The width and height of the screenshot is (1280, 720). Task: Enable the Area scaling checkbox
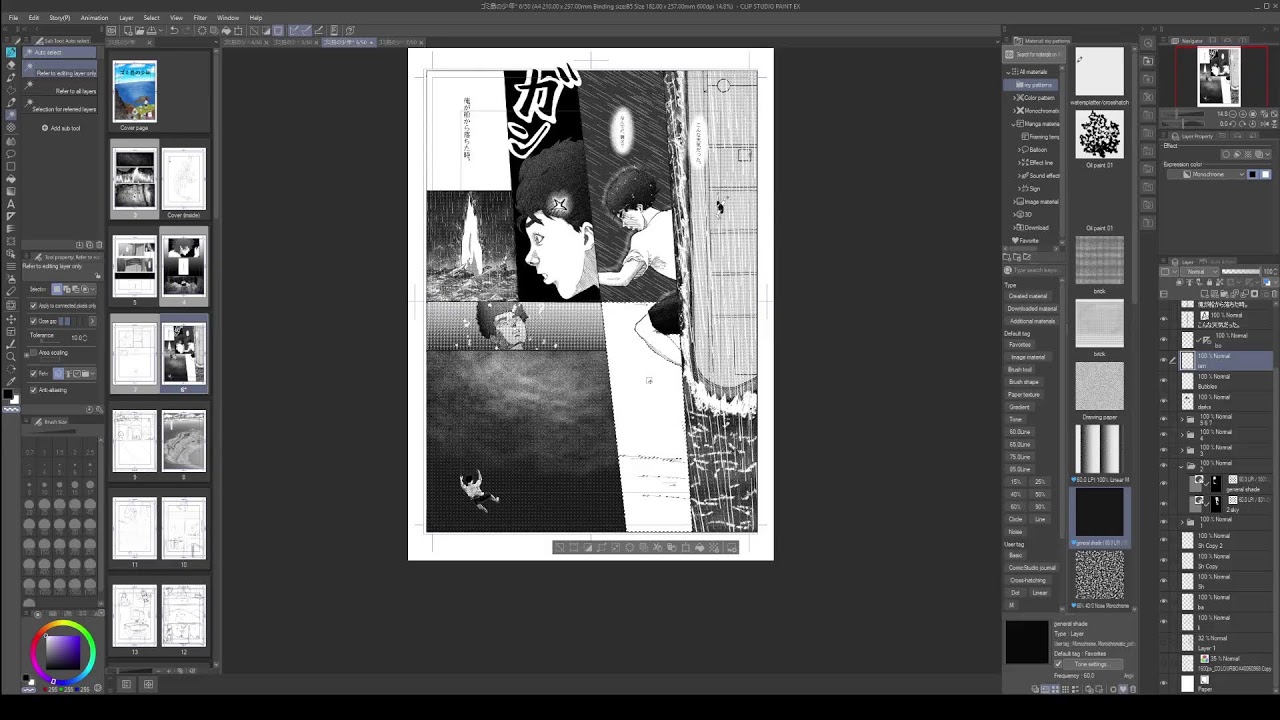coord(33,353)
